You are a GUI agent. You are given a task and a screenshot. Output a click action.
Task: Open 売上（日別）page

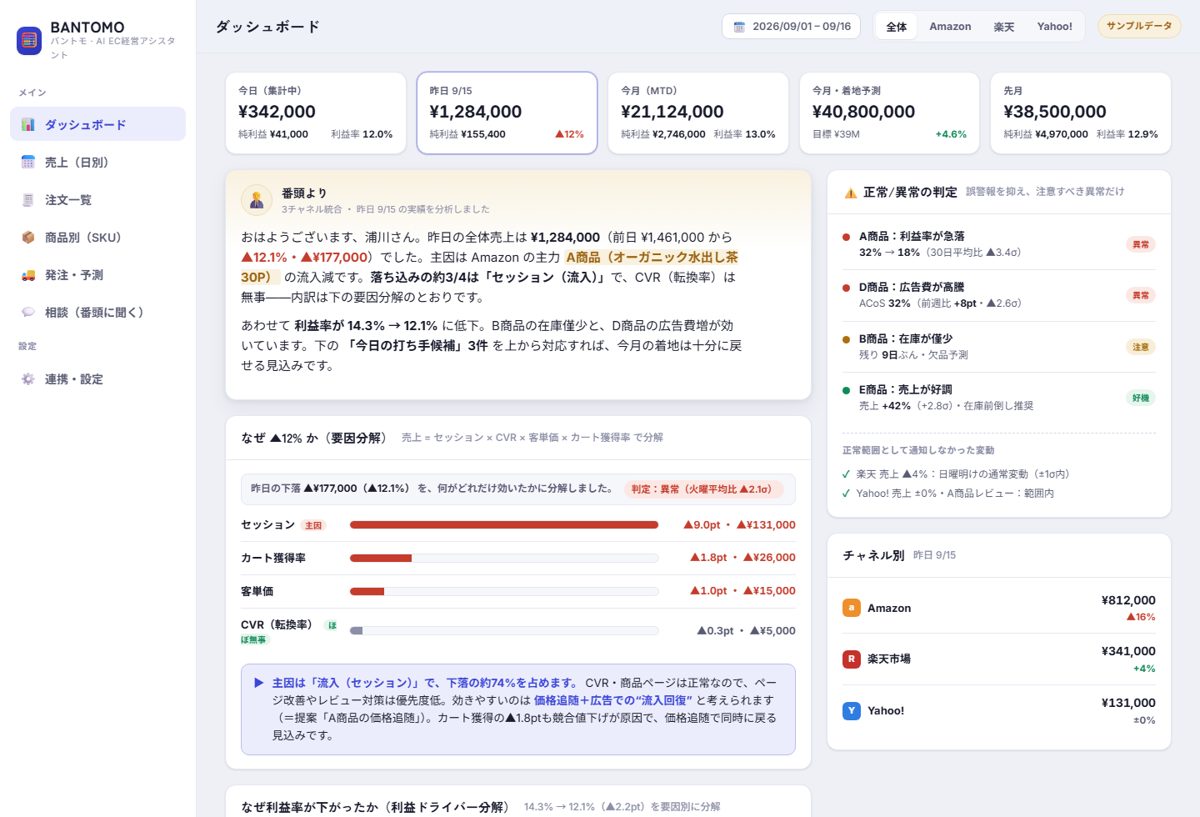tap(98, 162)
